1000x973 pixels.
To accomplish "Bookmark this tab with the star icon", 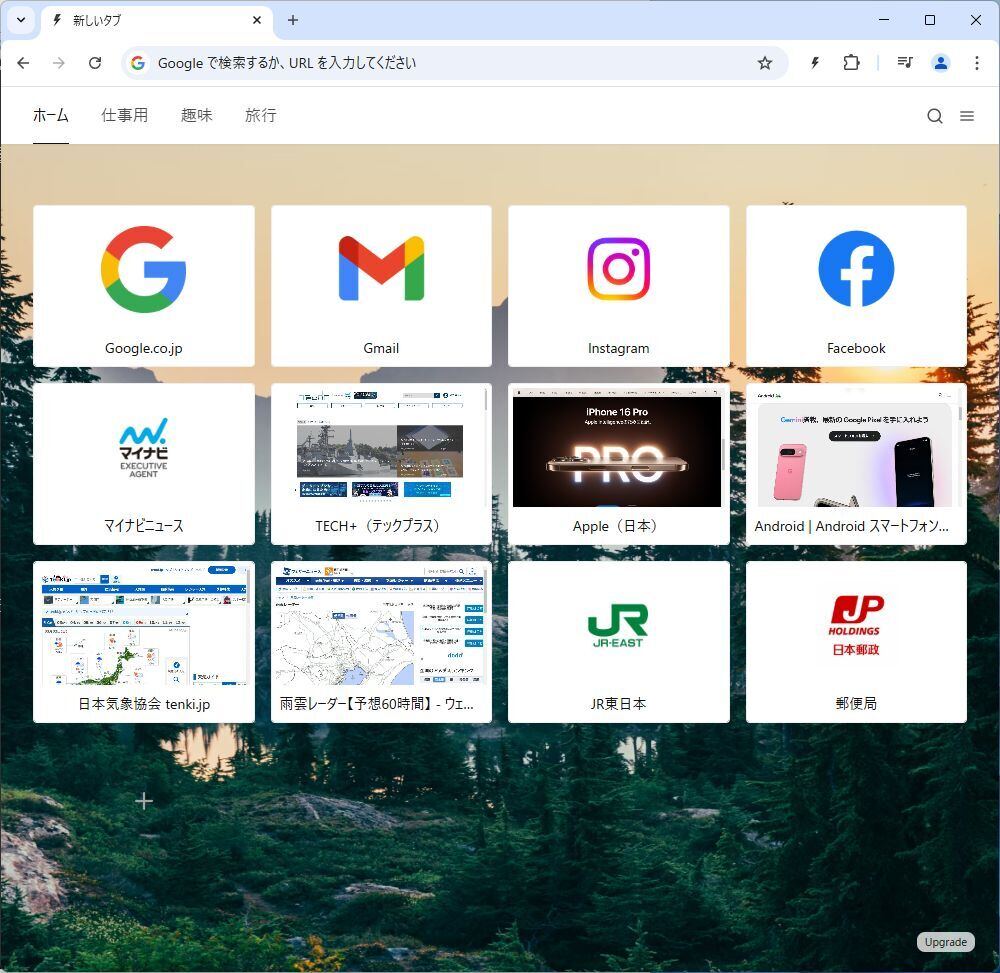I will click(765, 62).
